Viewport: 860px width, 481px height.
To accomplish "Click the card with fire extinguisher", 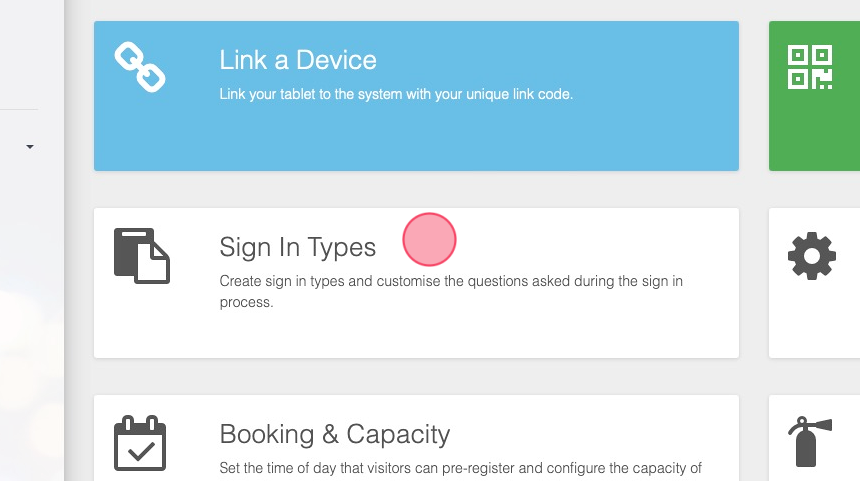I will click(x=814, y=438).
